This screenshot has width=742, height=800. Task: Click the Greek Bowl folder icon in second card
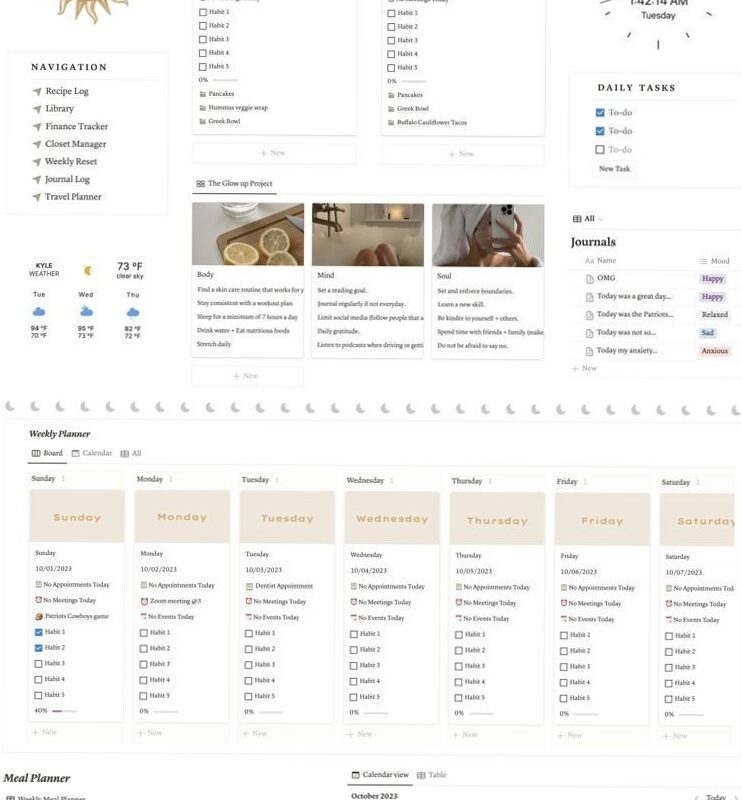391,109
